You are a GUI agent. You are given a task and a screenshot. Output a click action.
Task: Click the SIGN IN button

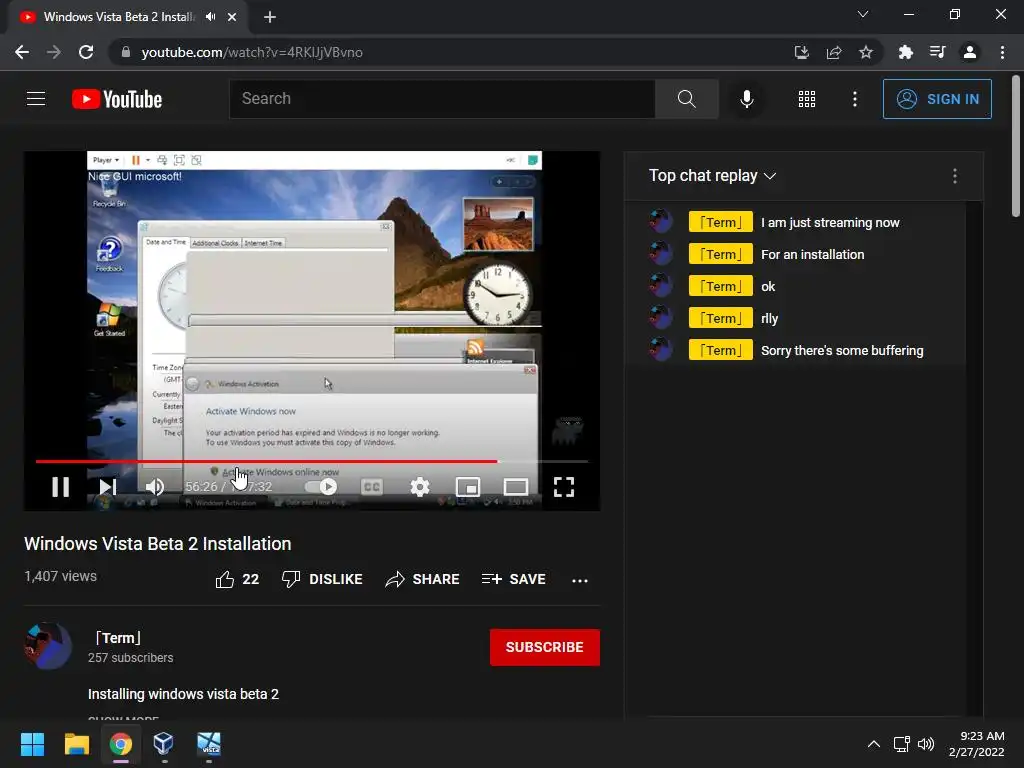[937, 99]
